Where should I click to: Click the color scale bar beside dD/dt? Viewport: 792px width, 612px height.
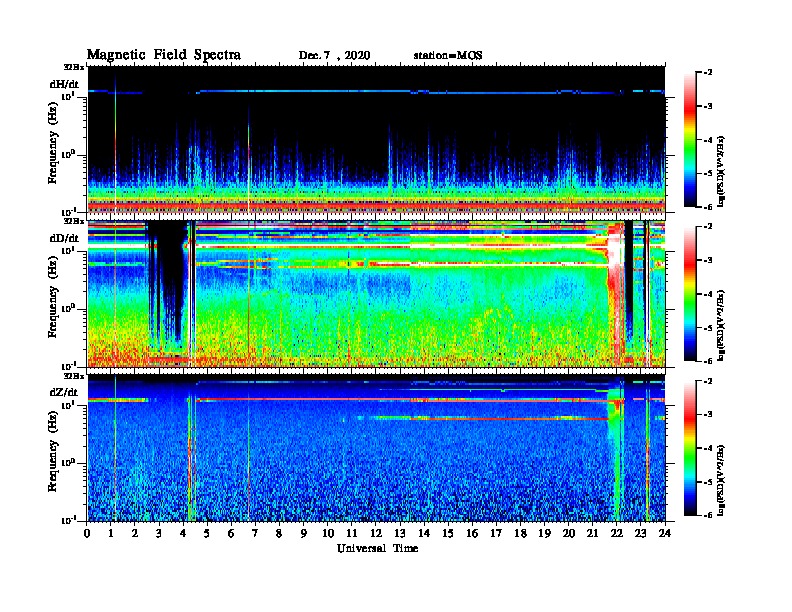pyautogui.click(x=690, y=294)
